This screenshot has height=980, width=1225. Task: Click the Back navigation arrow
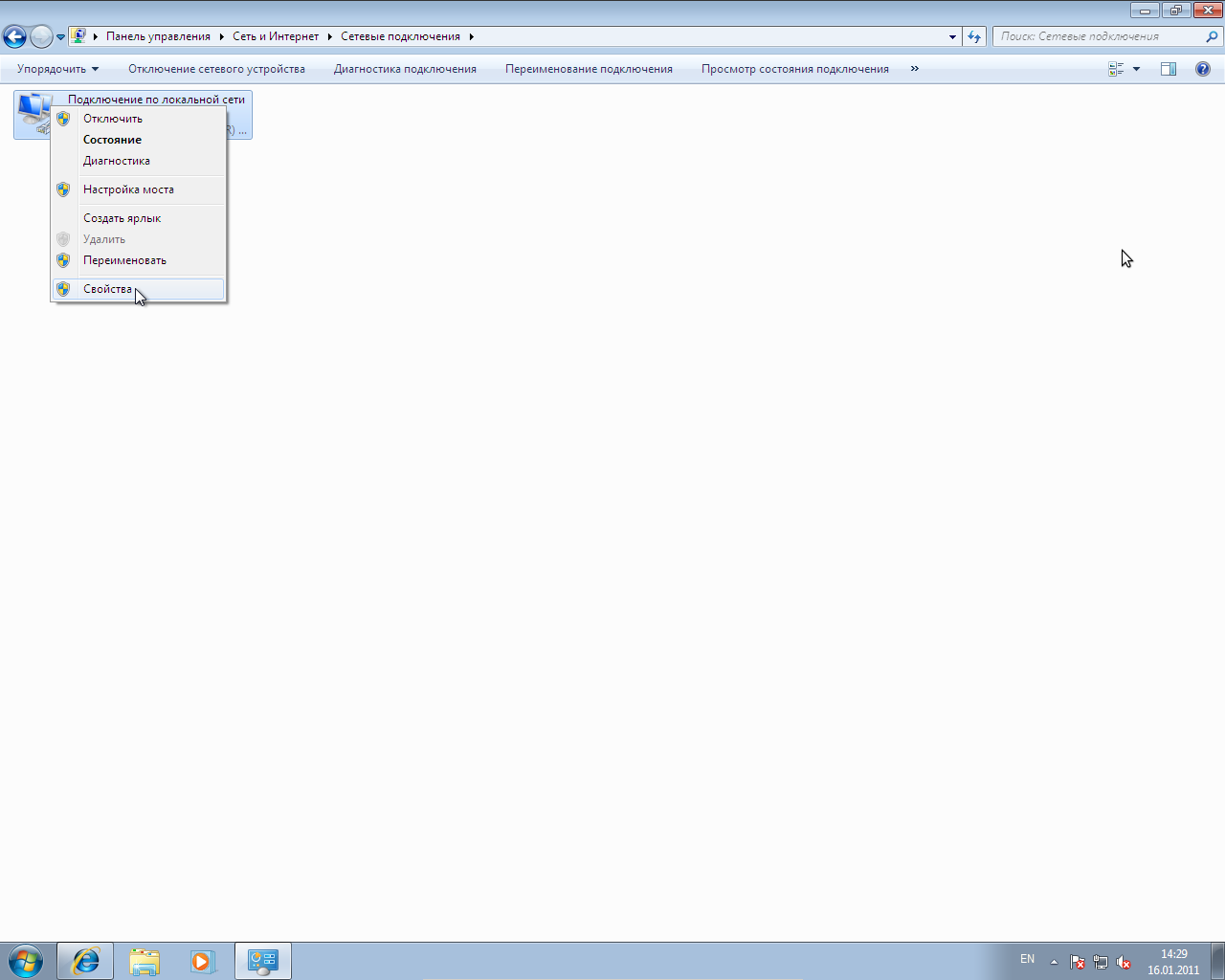(x=14, y=37)
